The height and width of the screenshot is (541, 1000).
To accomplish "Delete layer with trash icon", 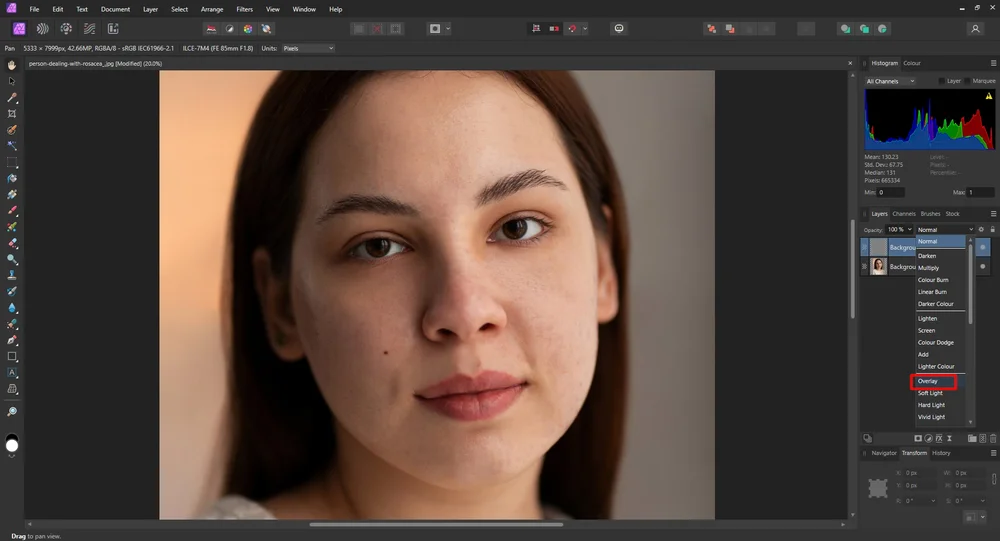I will pyautogui.click(x=993, y=438).
